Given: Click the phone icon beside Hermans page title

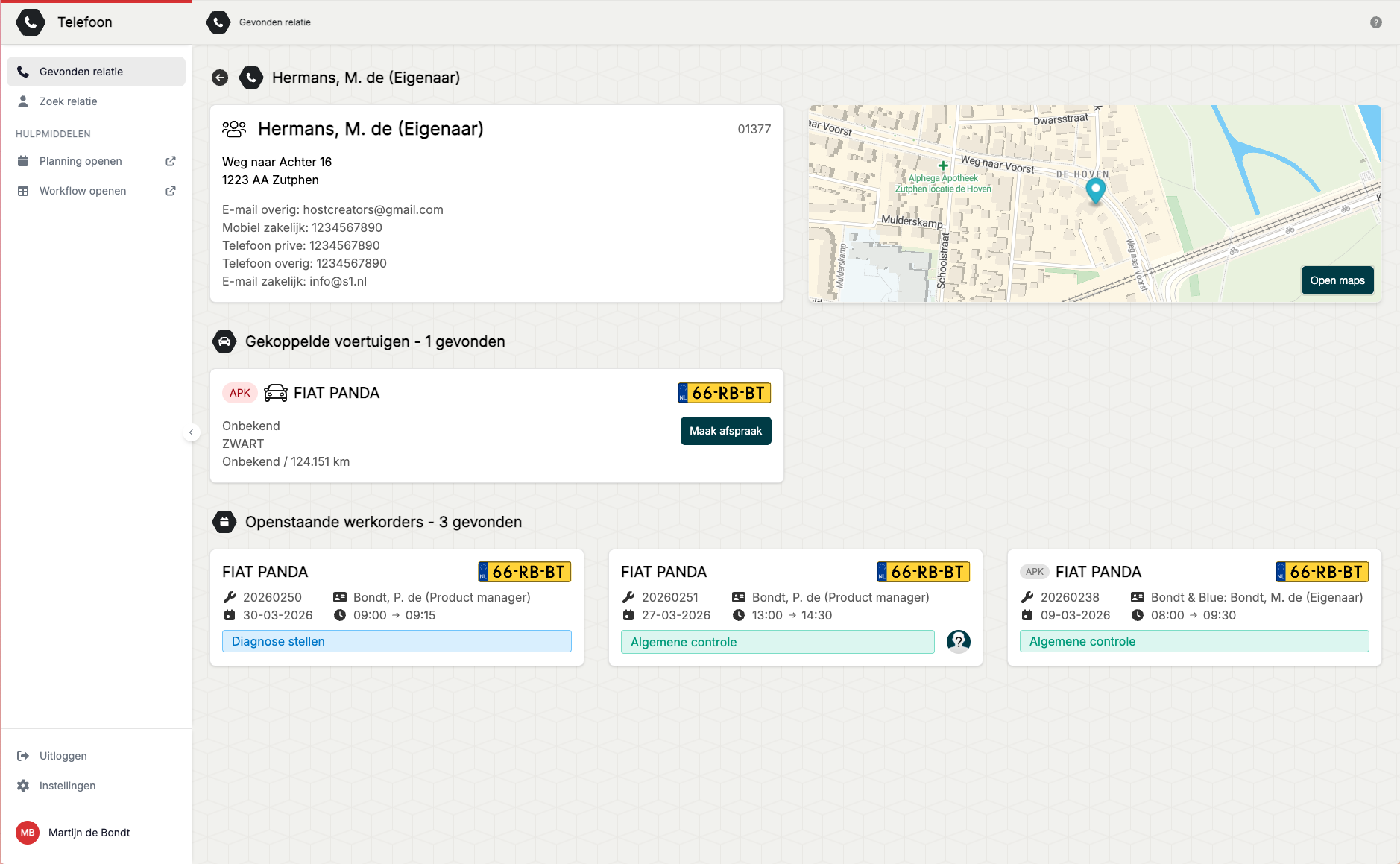Looking at the screenshot, I should (251, 78).
